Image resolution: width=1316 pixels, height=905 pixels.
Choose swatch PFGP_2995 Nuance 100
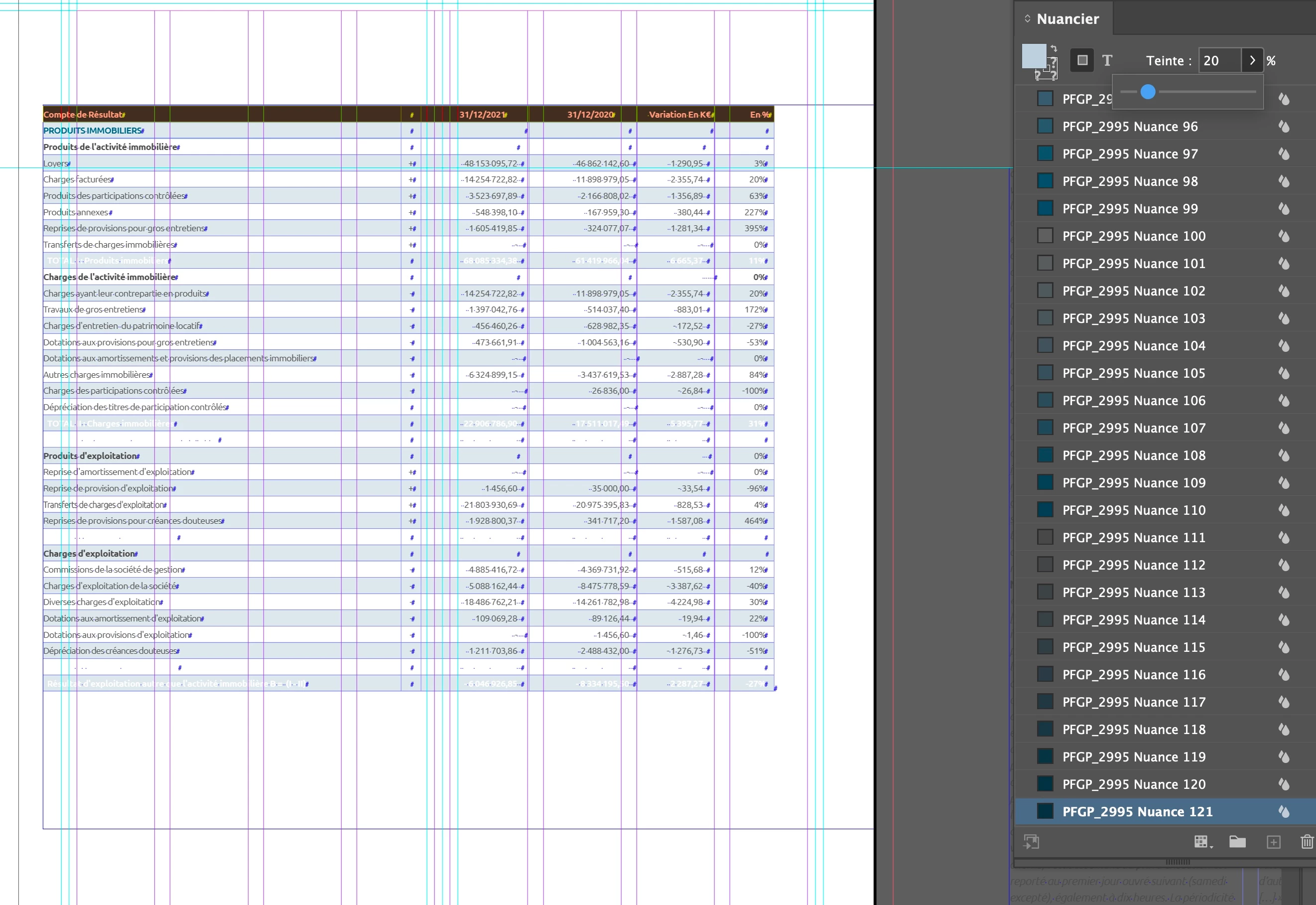pos(1134,236)
